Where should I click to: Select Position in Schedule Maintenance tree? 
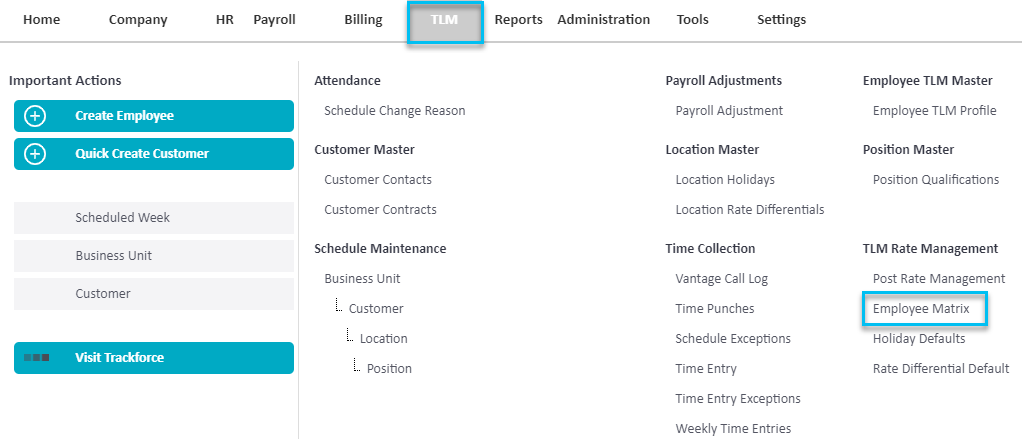click(389, 369)
